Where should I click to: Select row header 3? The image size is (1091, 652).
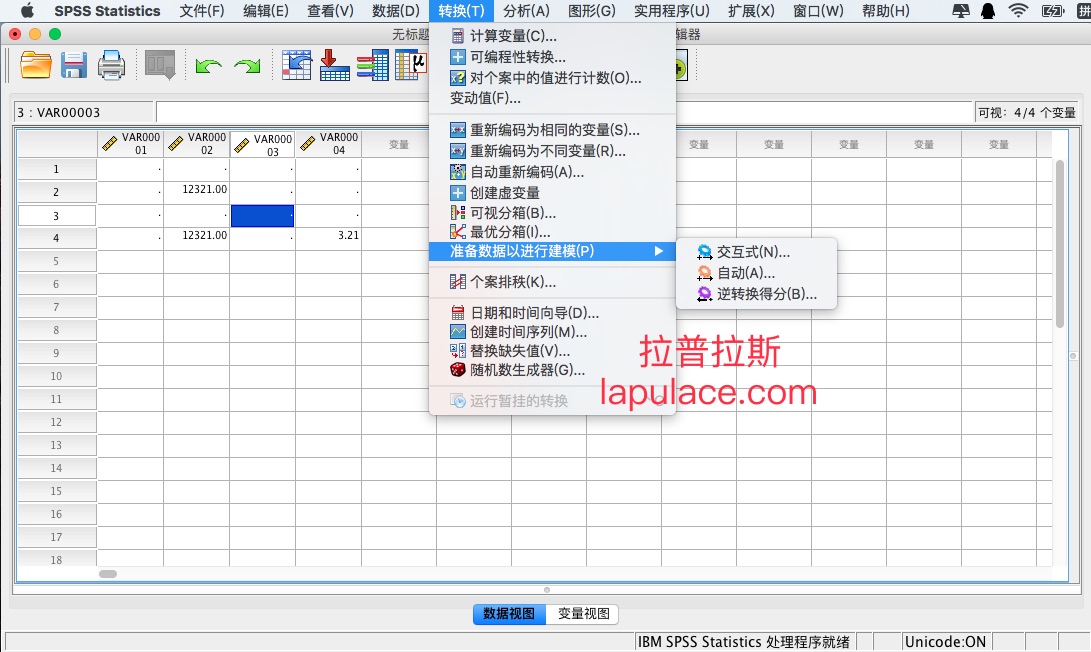(56, 216)
